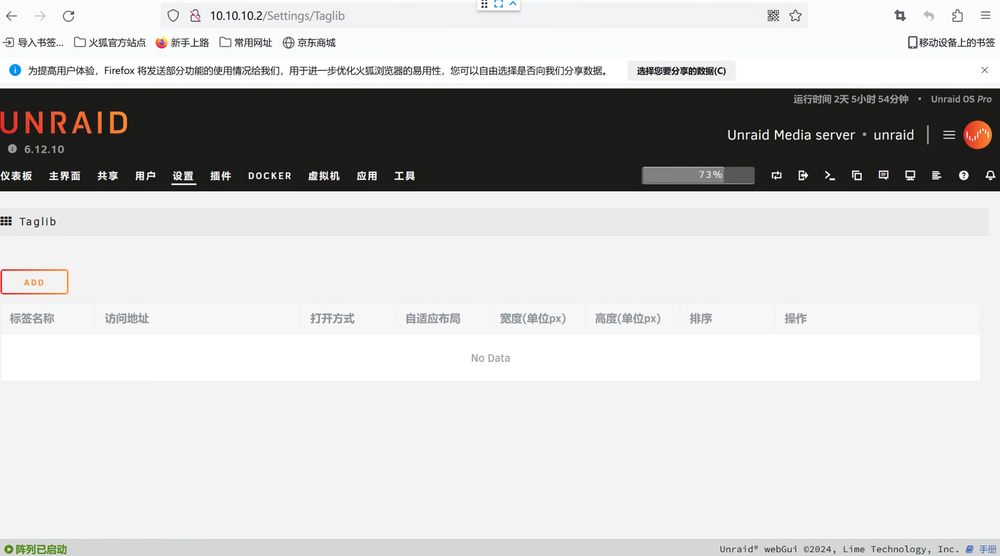Click the grid icon beside Taglib title
Image resolution: width=1000 pixels, height=556 pixels.
tap(6, 221)
